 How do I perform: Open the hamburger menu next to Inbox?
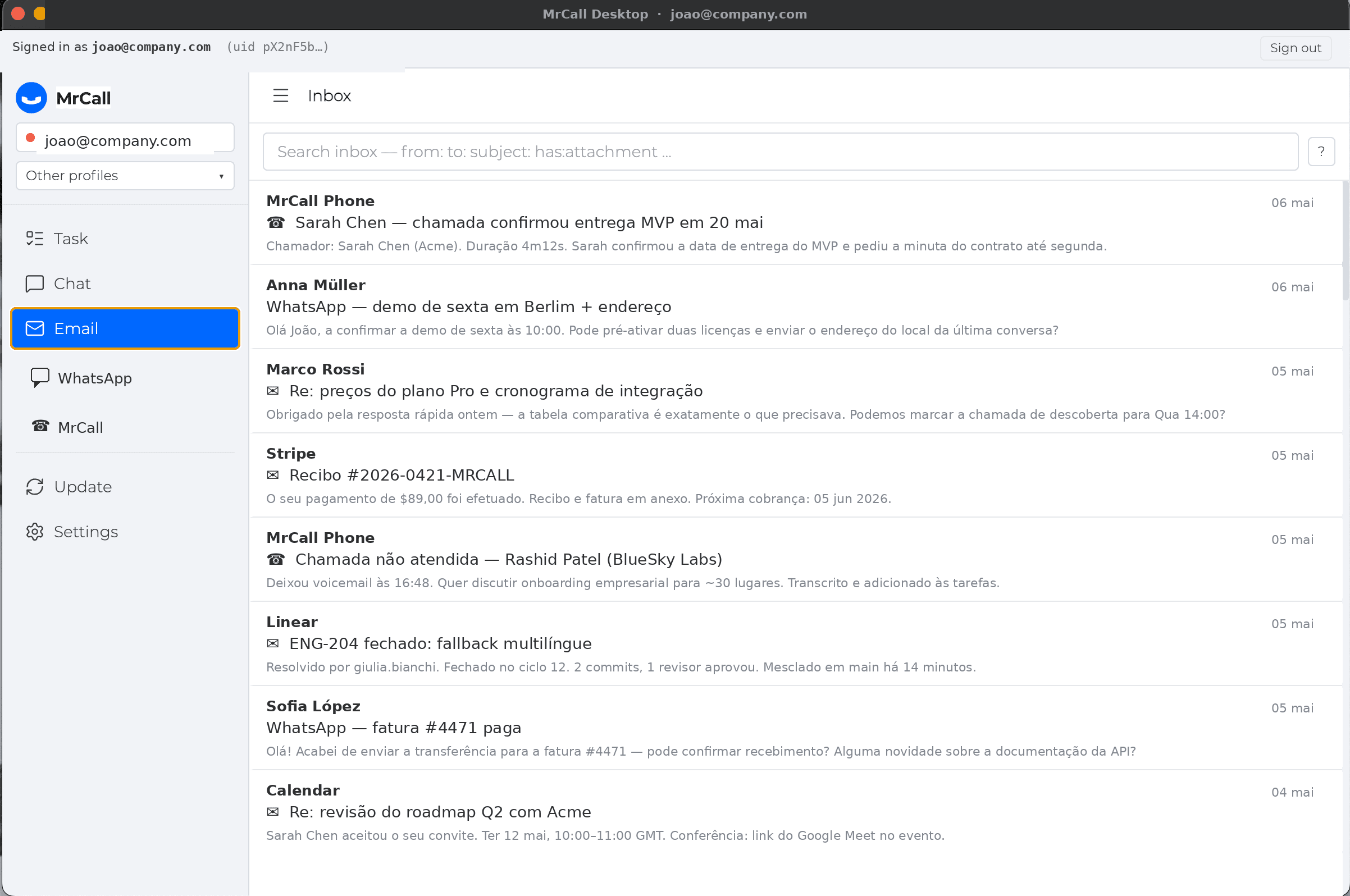281,95
